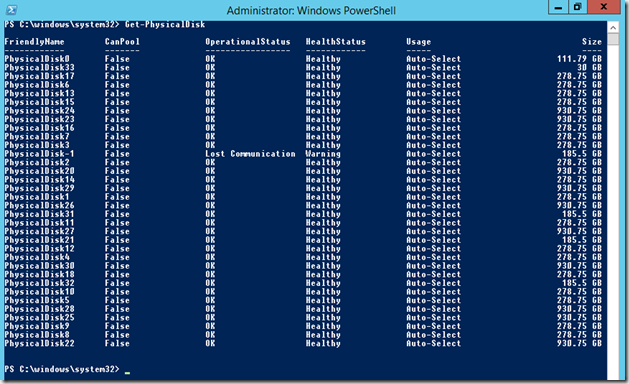The width and height of the screenshot is (629, 384).
Task: Close the Administrator PowerShell window
Action: 604,7
